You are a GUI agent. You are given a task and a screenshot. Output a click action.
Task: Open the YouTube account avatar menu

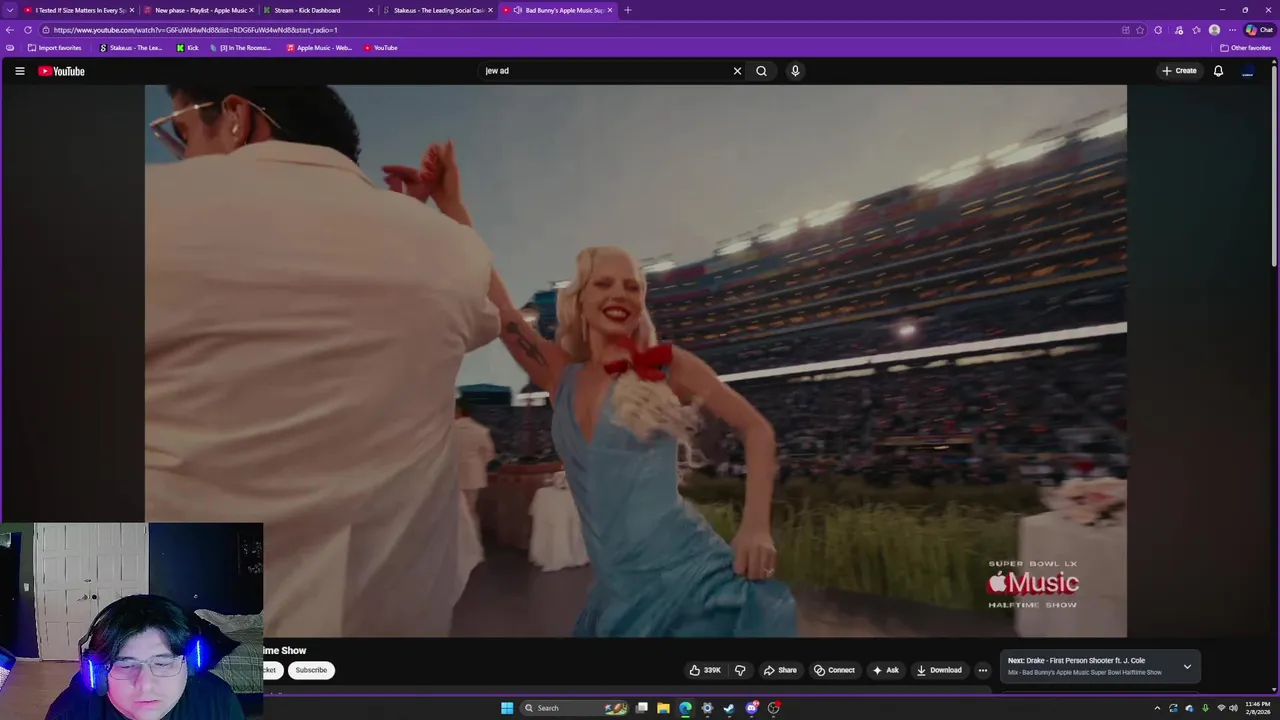click(1247, 71)
